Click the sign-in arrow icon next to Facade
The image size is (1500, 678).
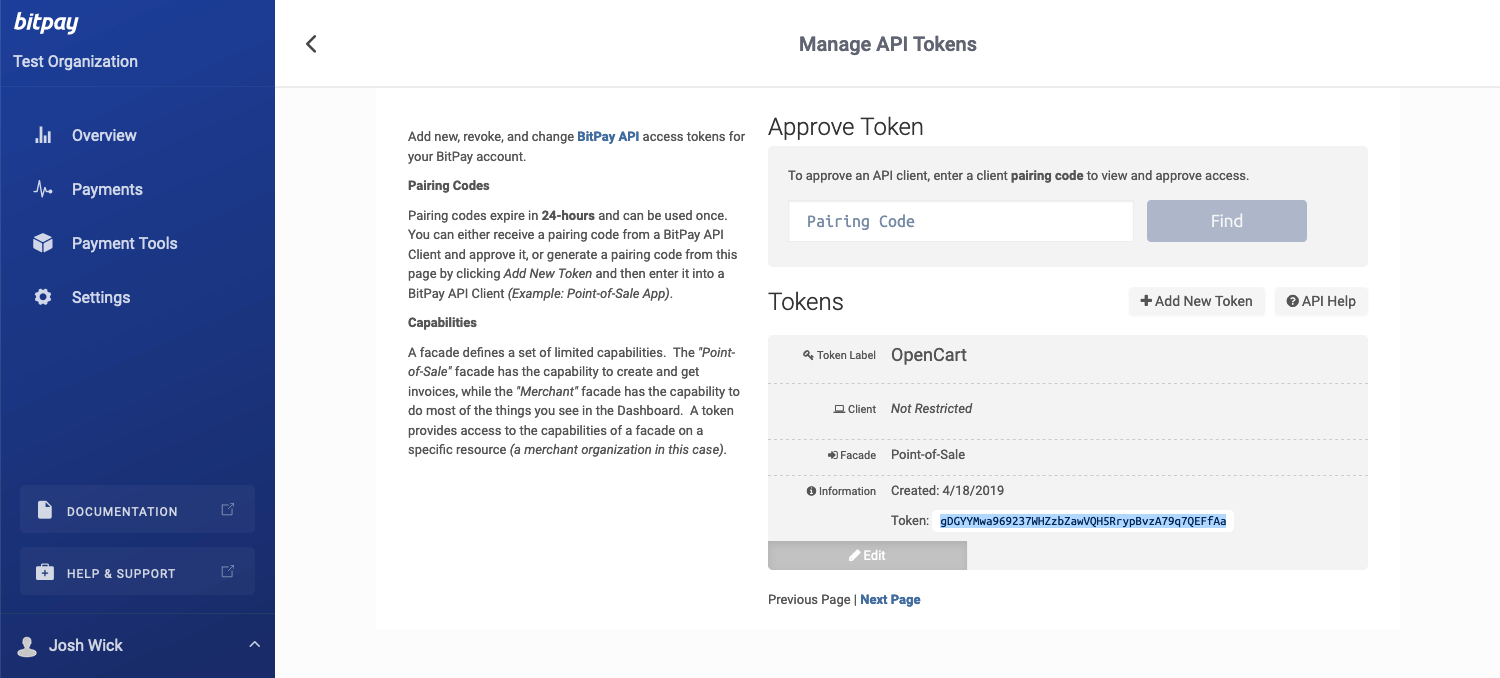tap(833, 455)
